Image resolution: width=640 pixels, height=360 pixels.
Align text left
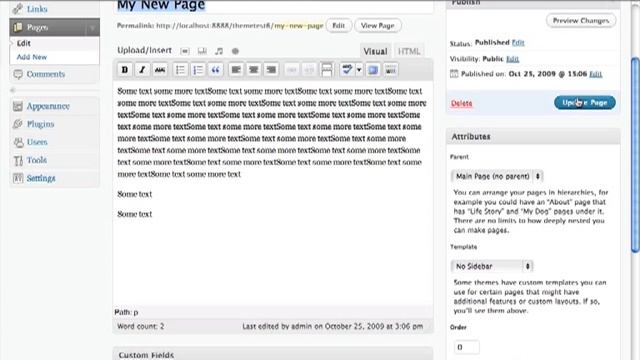point(236,70)
